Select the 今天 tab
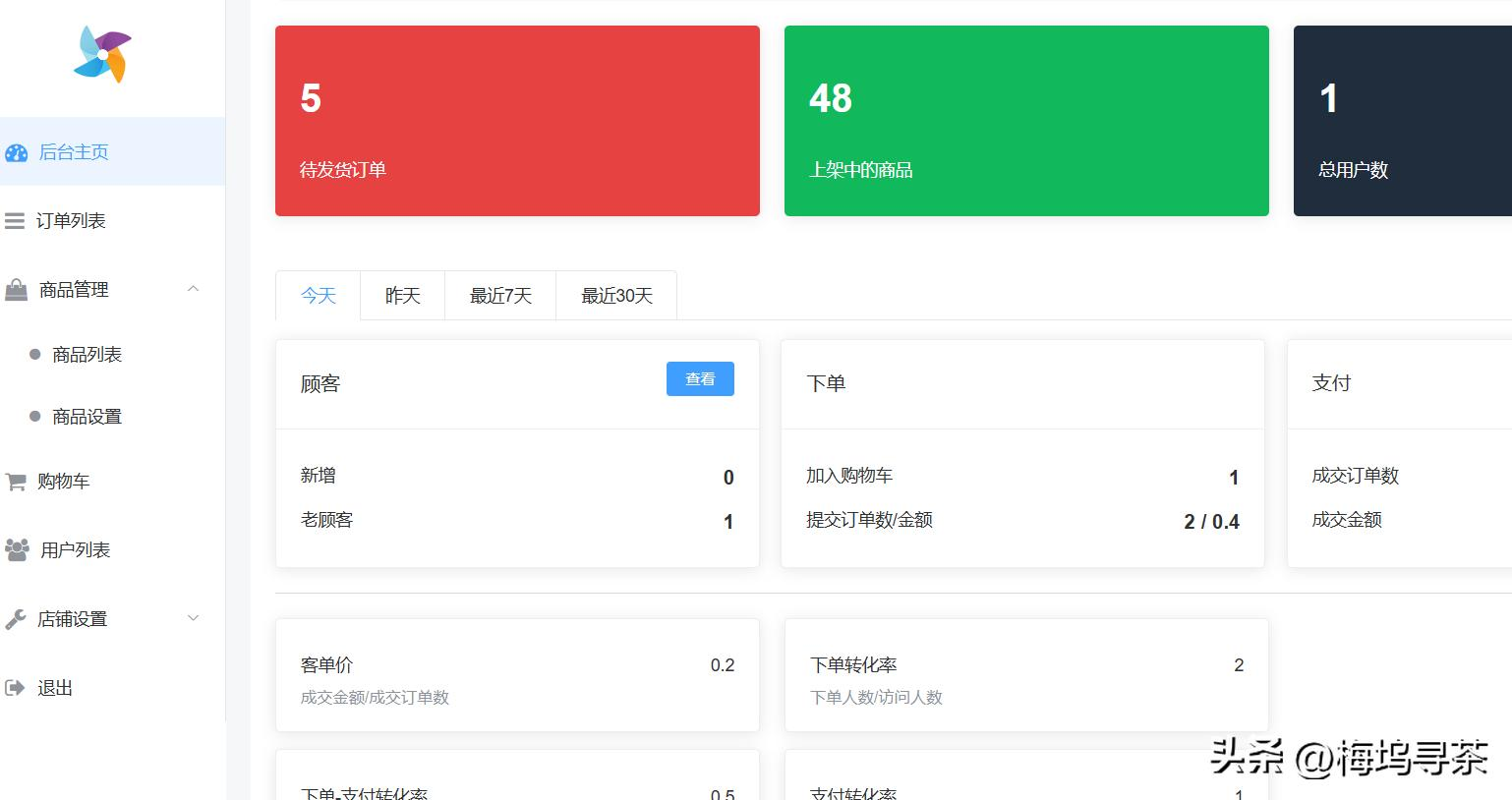Viewport: 1512px width, 800px height. (319, 296)
